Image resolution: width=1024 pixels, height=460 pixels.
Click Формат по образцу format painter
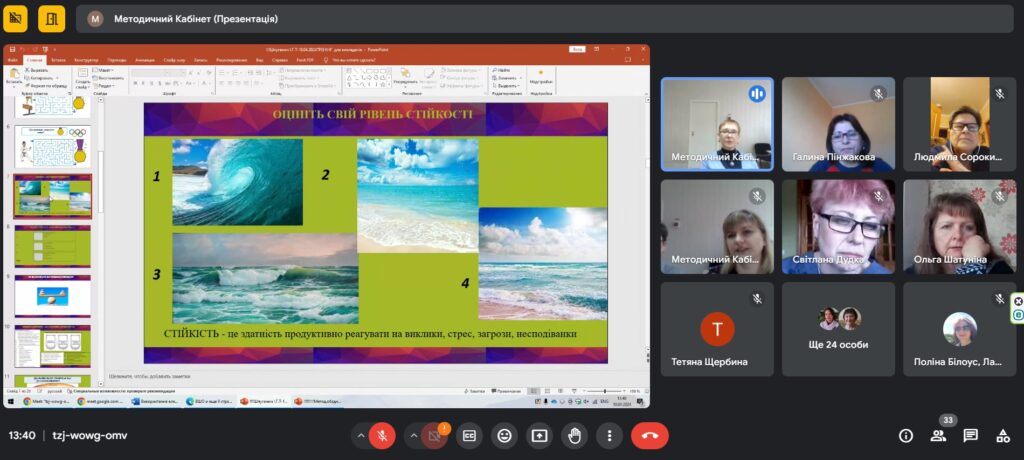point(46,86)
